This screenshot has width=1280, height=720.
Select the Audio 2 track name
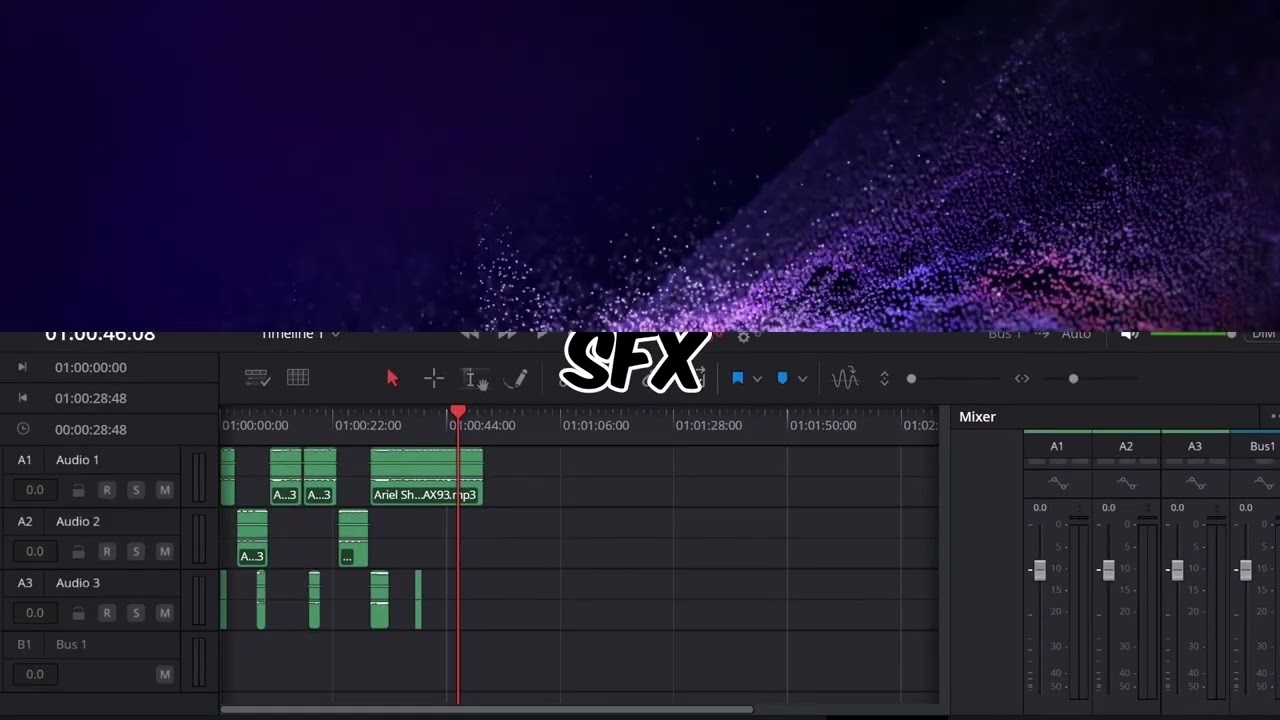(78, 521)
